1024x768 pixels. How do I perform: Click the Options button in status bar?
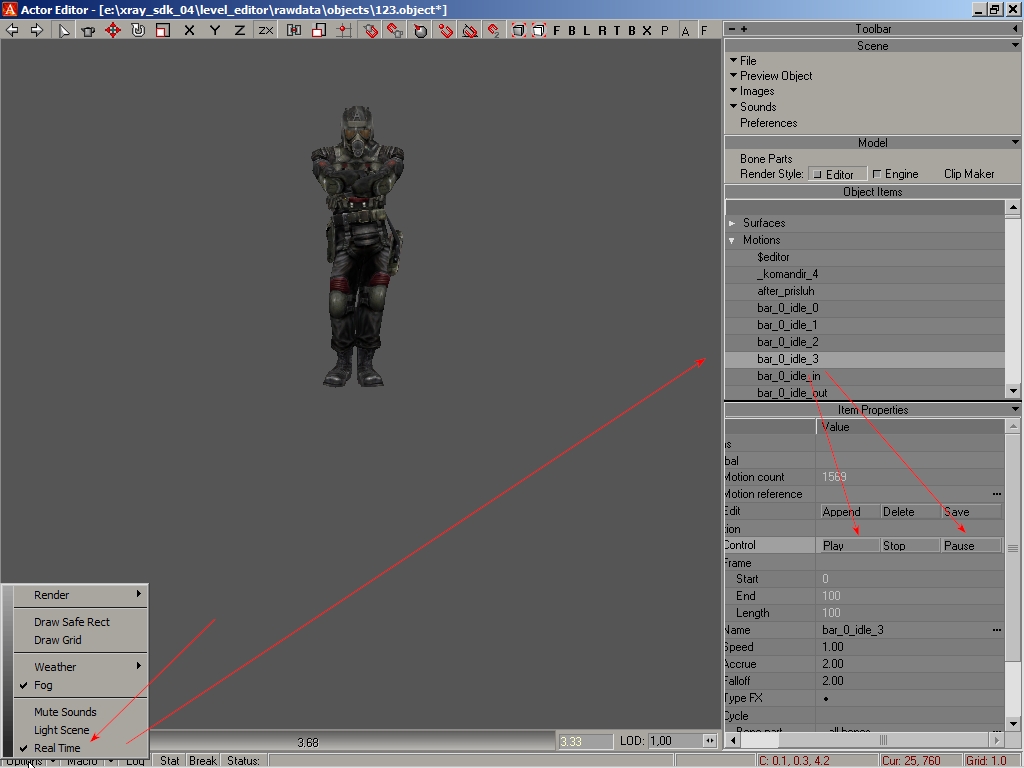24,761
